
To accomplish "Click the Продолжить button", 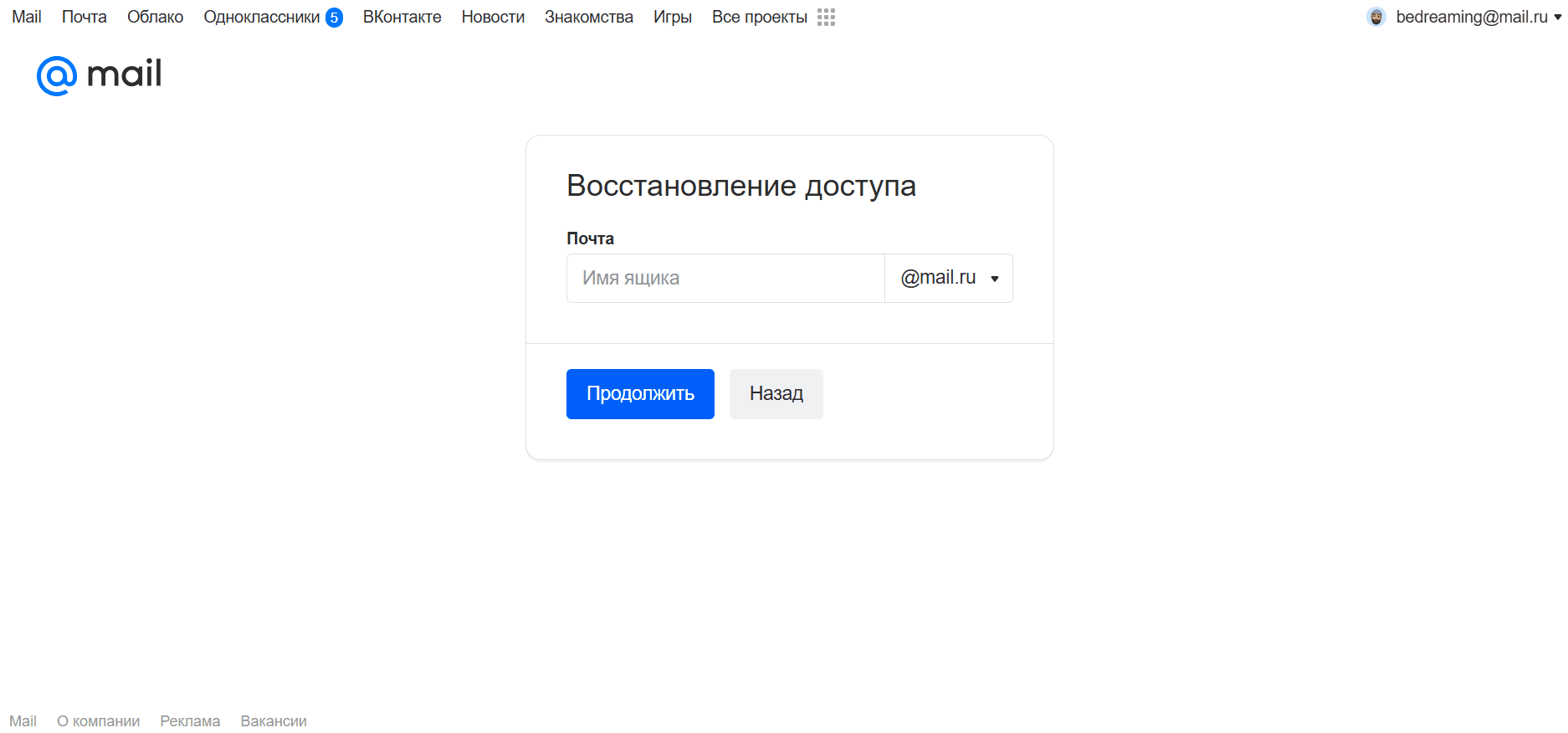I will (640, 394).
